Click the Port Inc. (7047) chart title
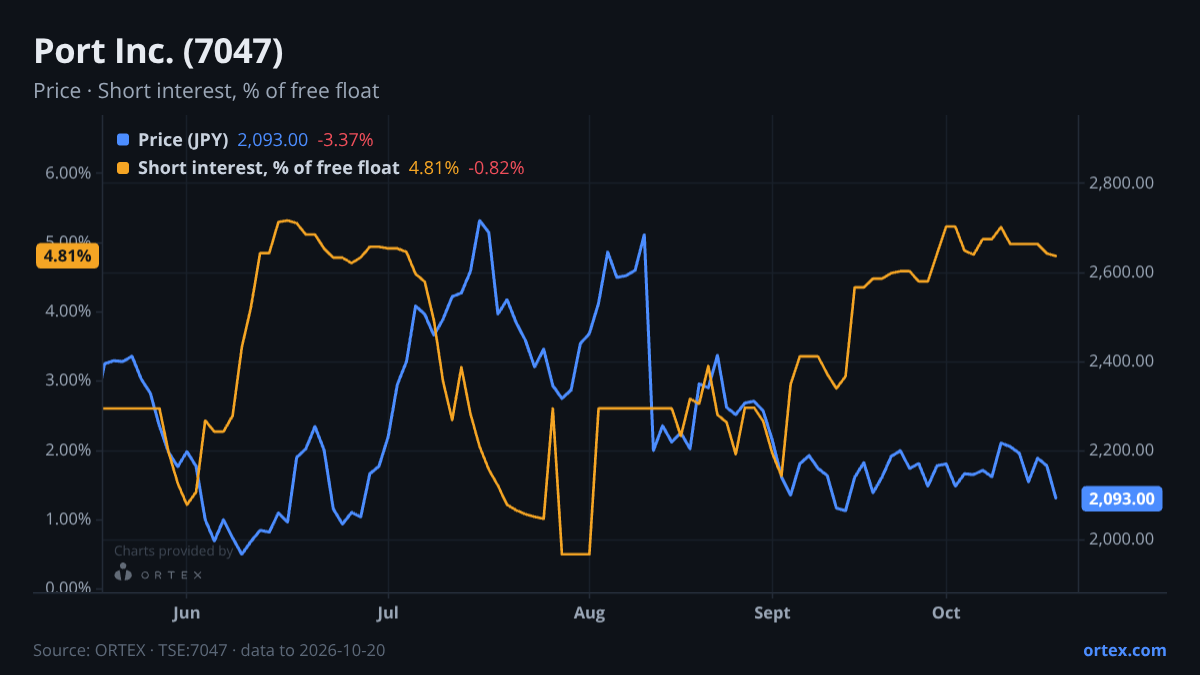 click(158, 51)
